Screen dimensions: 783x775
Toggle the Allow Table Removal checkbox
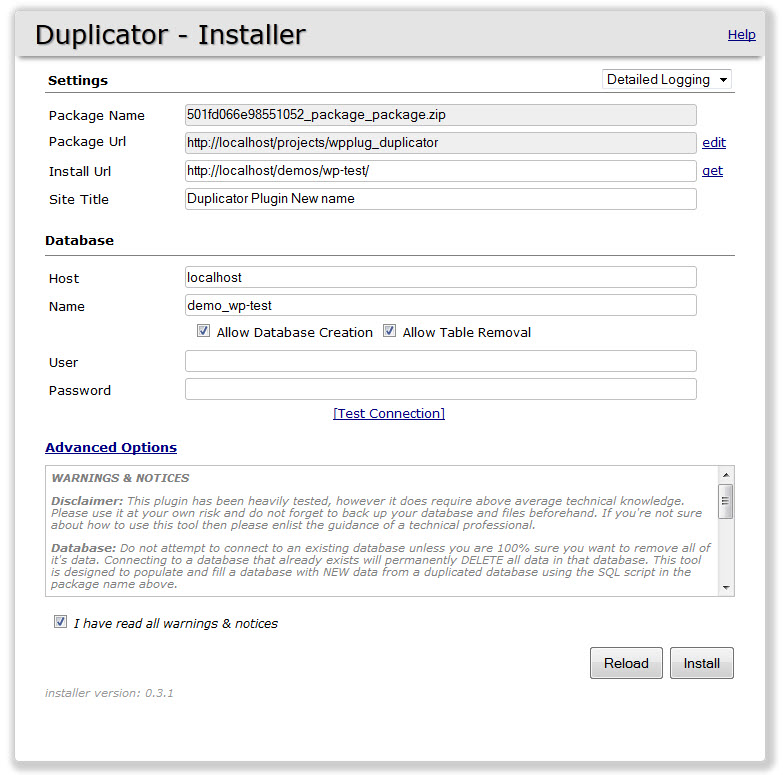390,331
